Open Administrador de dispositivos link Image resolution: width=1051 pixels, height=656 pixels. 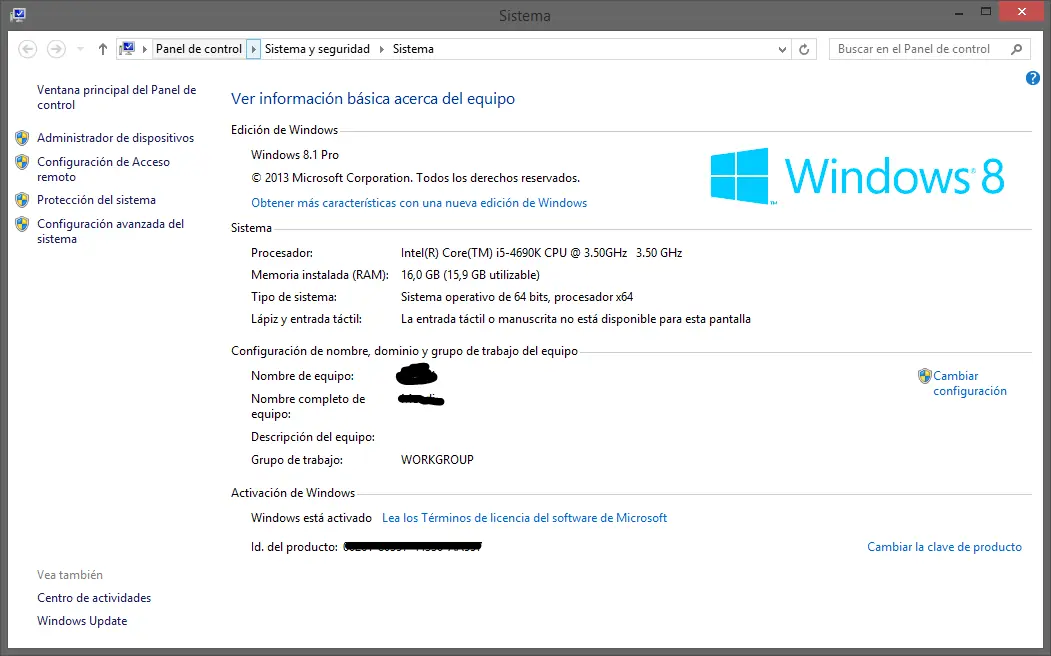(115, 138)
